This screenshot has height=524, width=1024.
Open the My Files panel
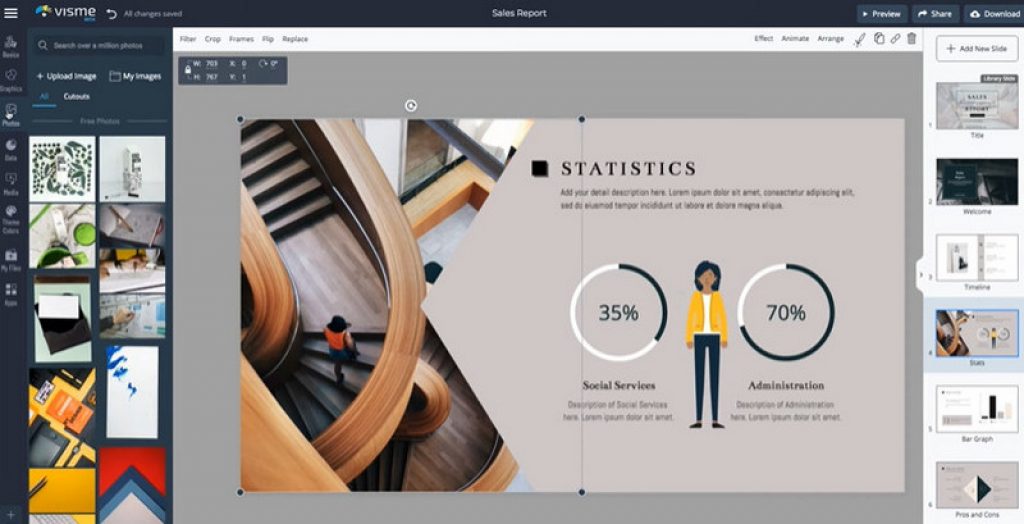click(x=11, y=259)
